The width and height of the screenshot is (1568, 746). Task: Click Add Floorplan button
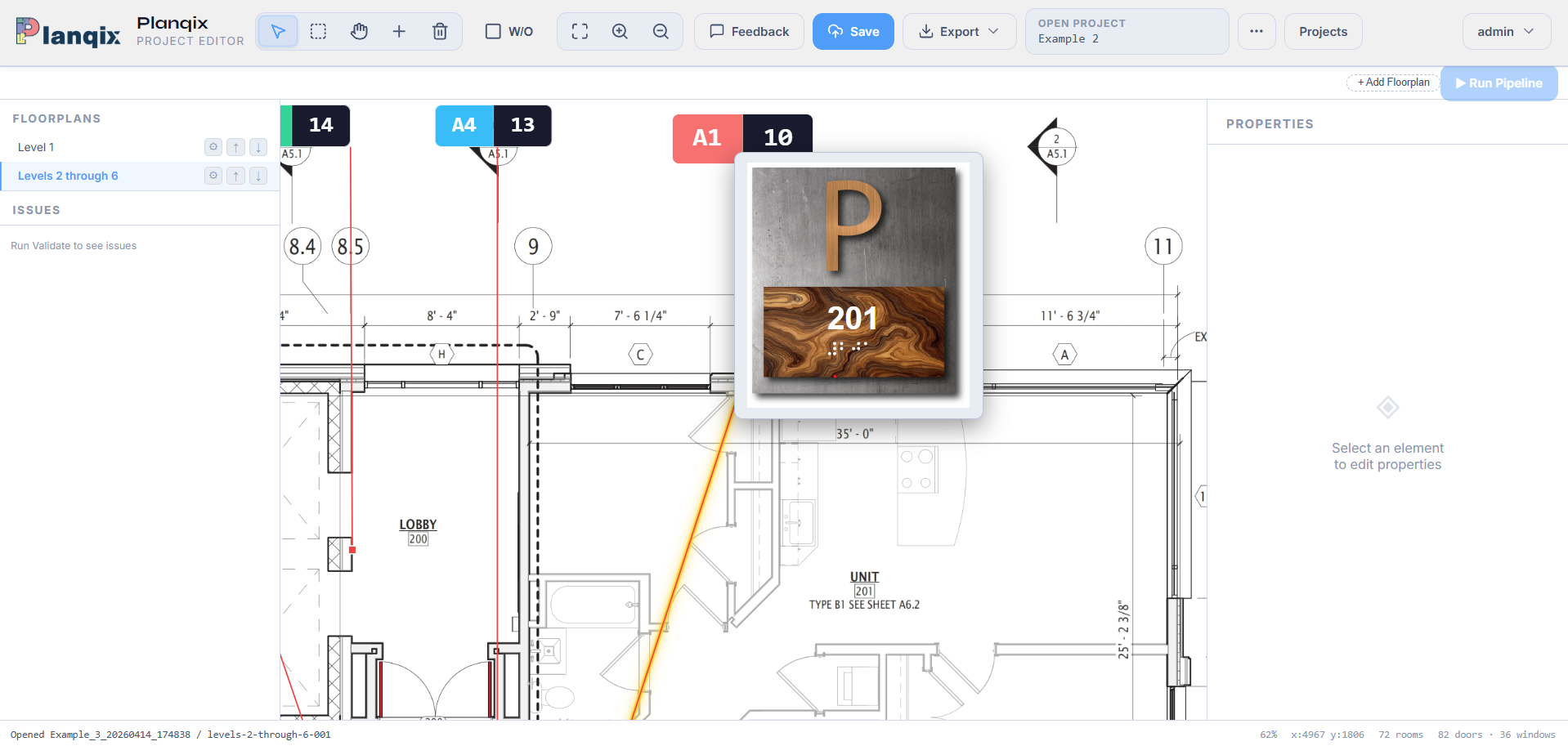(1393, 83)
